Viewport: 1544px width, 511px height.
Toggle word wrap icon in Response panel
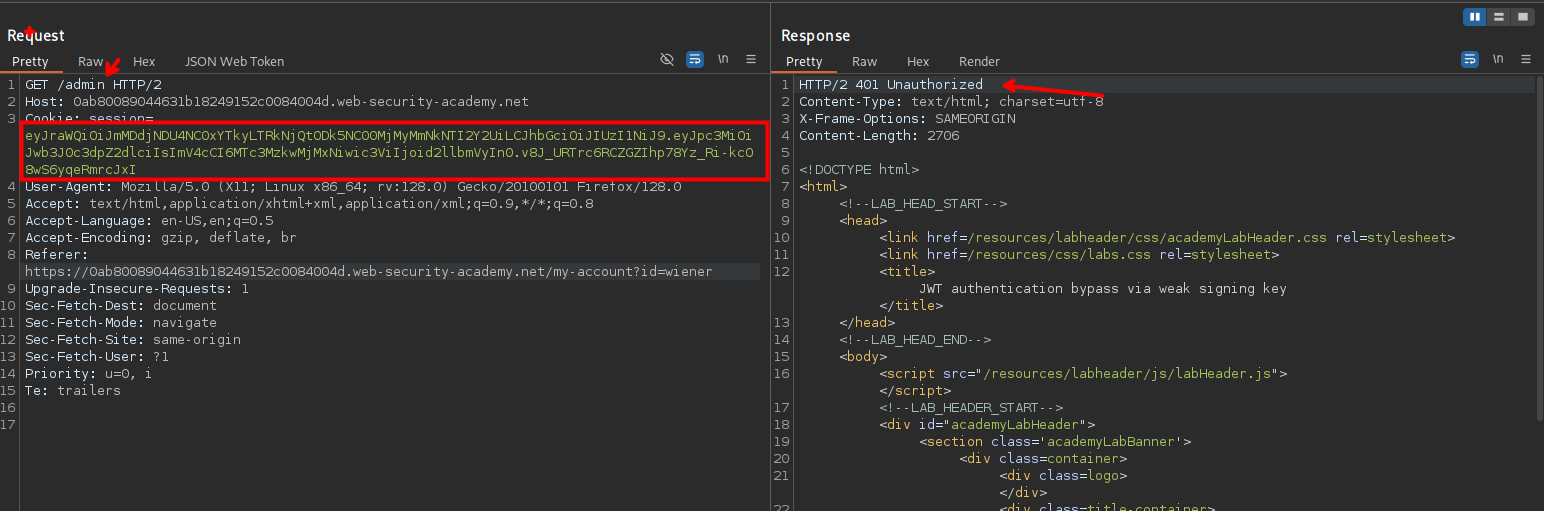click(1469, 60)
